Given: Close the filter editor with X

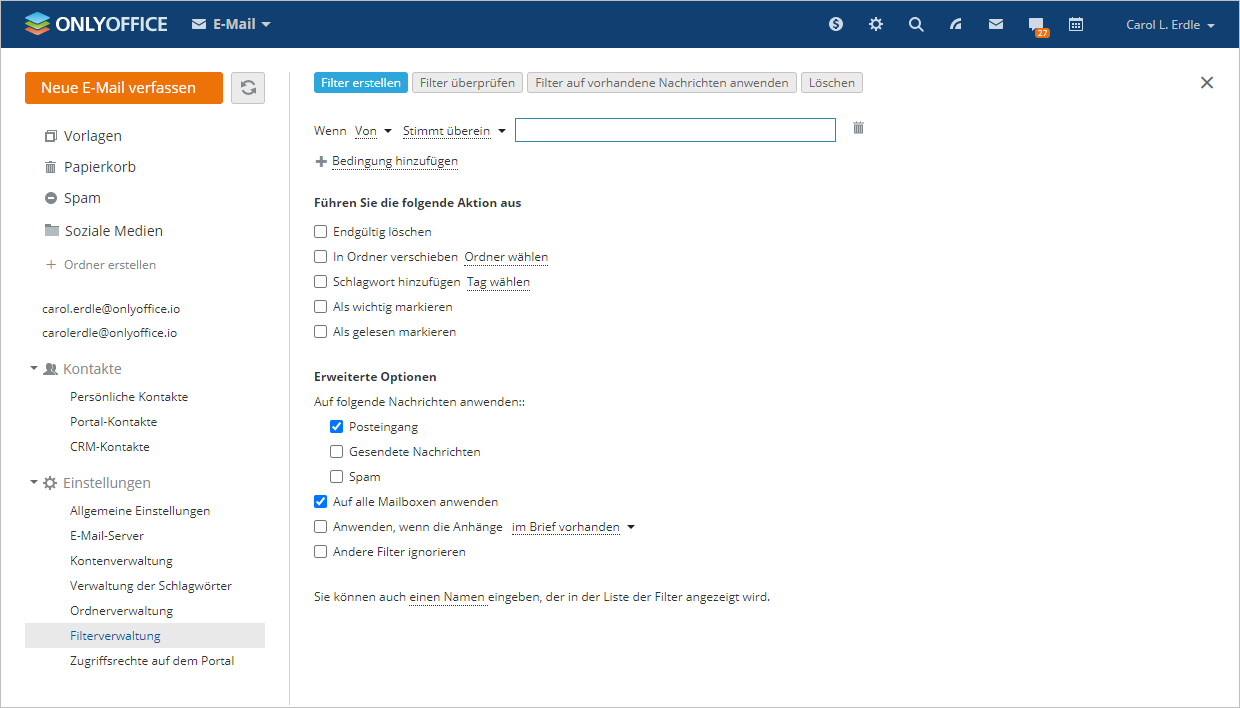Looking at the screenshot, I should (1207, 83).
